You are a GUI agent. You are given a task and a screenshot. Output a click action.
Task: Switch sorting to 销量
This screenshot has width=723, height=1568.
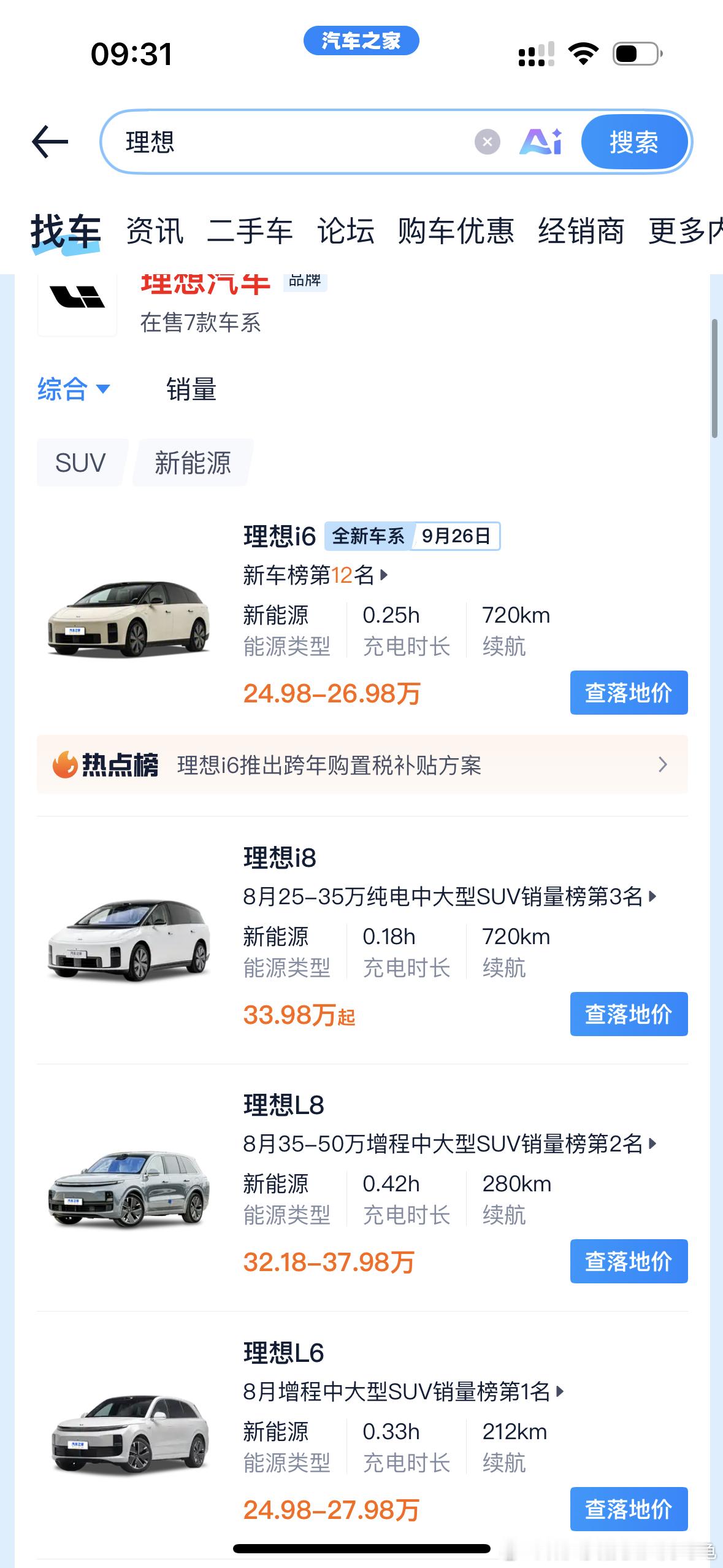coord(191,390)
